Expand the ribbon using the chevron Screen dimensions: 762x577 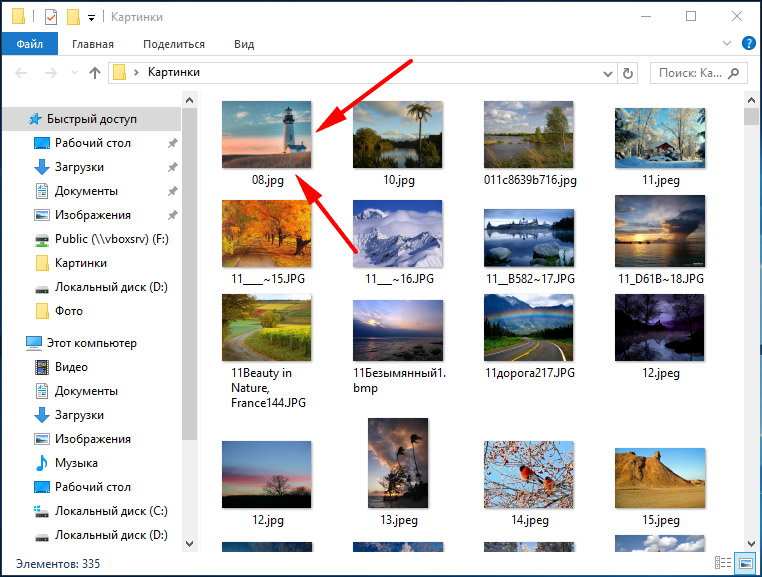727,43
